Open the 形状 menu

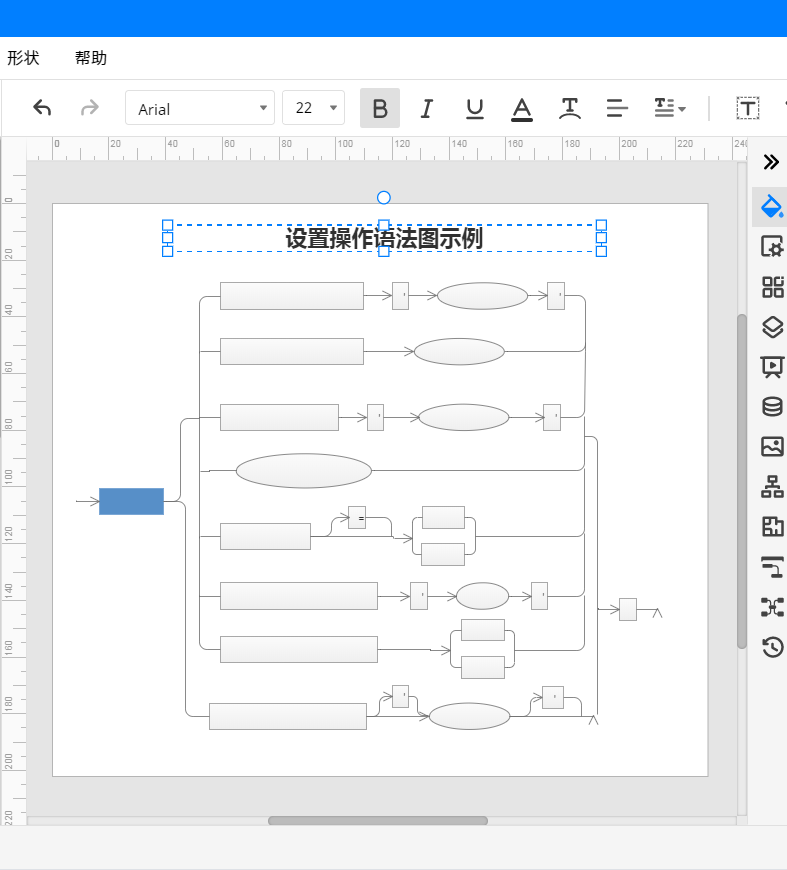pos(23,58)
